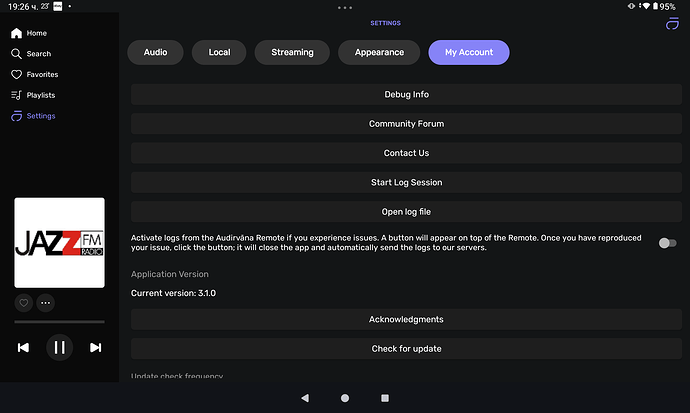This screenshot has width=690, height=413.
Task: Tap the Android home navigation button
Action: pos(345,398)
